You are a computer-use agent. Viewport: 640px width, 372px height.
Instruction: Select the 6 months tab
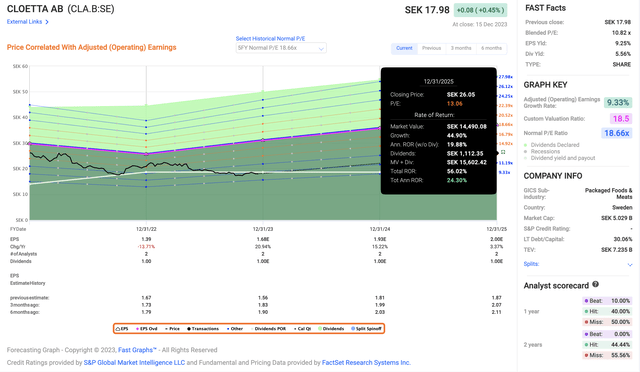coord(491,48)
